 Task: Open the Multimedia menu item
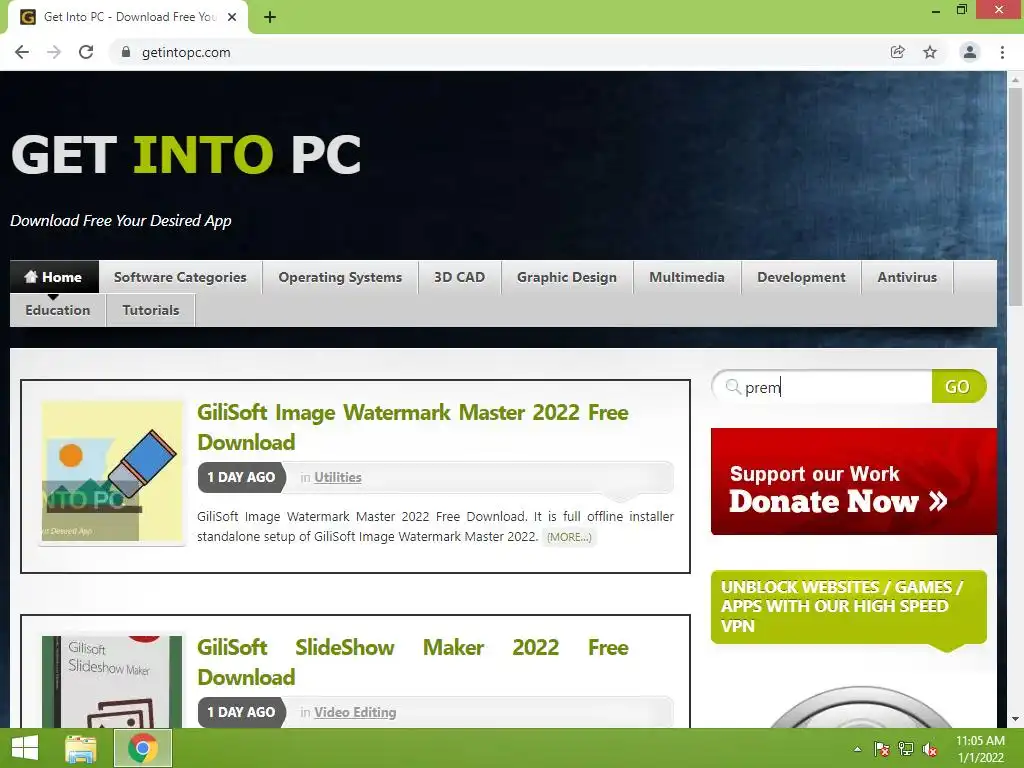687,277
